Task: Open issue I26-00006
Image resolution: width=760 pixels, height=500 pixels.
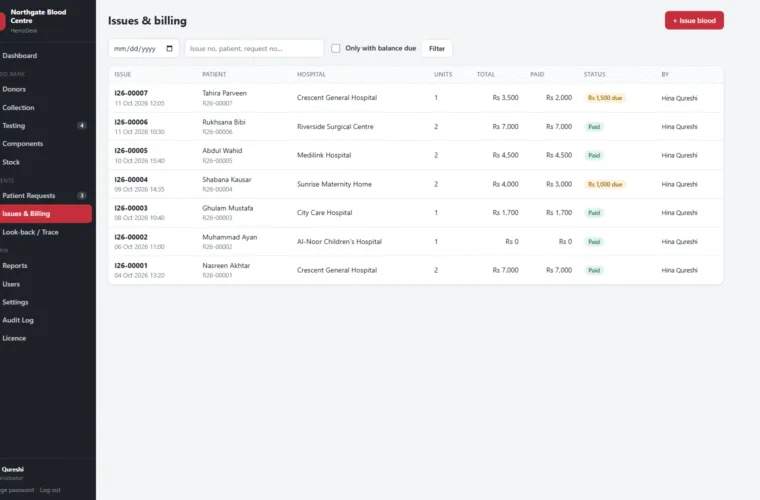Action: (x=131, y=122)
